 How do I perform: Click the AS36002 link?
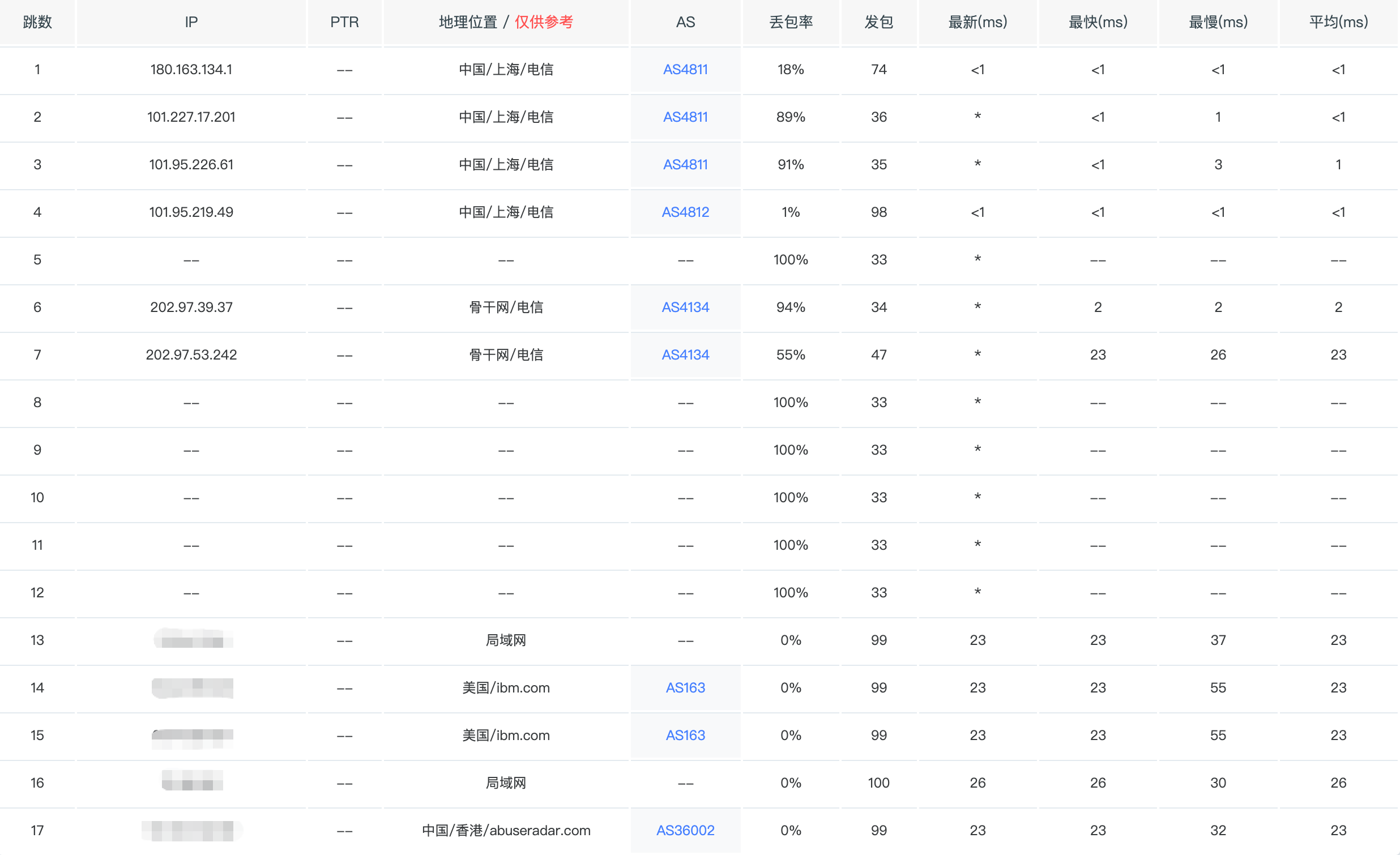[x=686, y=831]
